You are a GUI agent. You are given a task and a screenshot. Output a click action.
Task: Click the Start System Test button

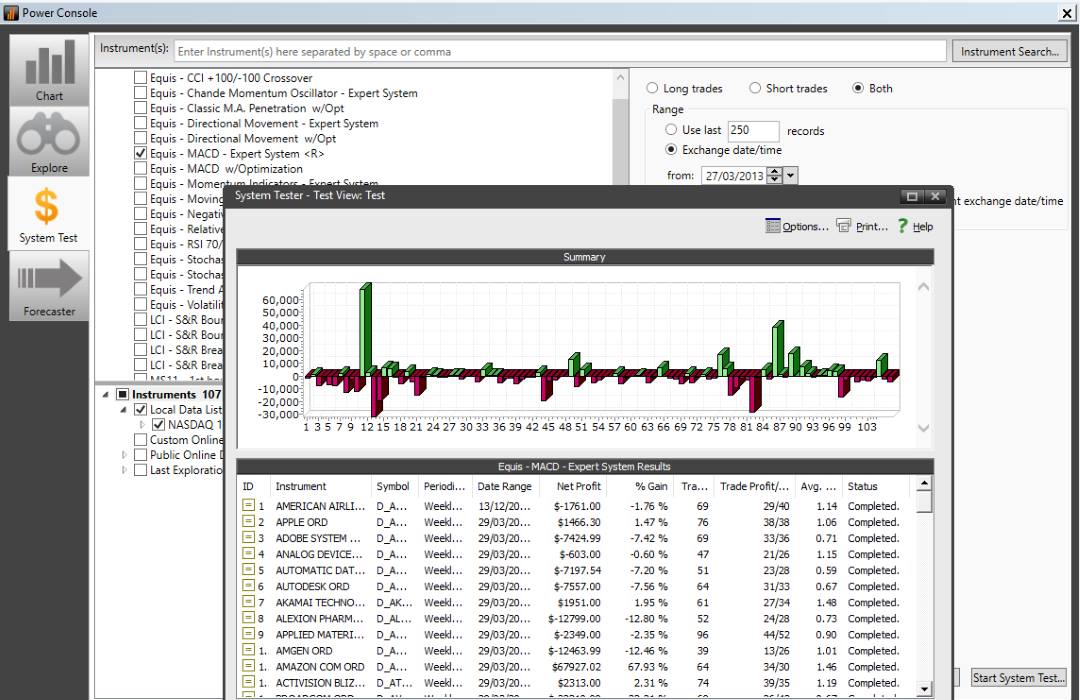1018,677
